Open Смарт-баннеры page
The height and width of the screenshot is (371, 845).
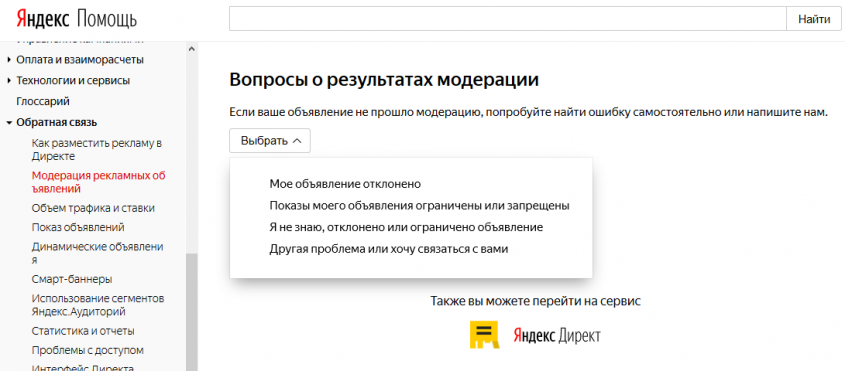[72, 279]
